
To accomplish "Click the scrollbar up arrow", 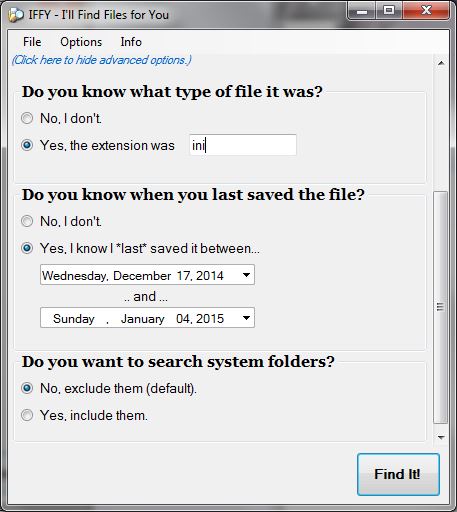I will click(x=441, y=63).
